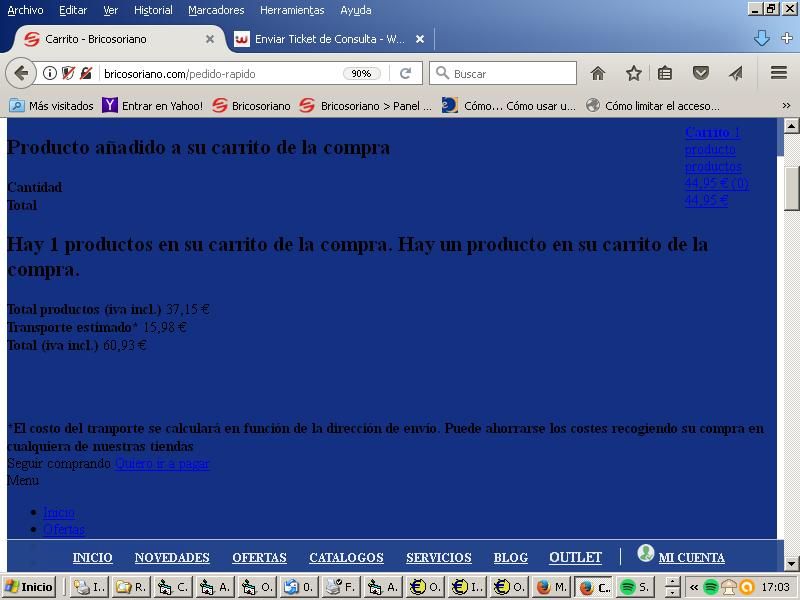
Task: Open the Editar menu
Action: 73,10
